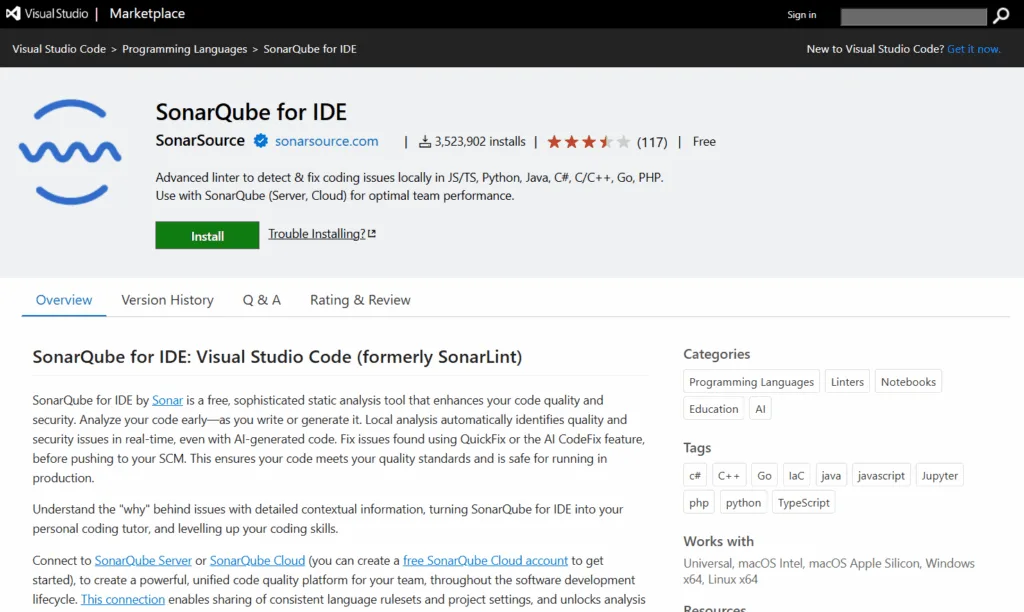Image resolution: width=1024 pixels, height=612 pixels.
Task: Click the 3,523,902 installs text
Action: [480, 142]
